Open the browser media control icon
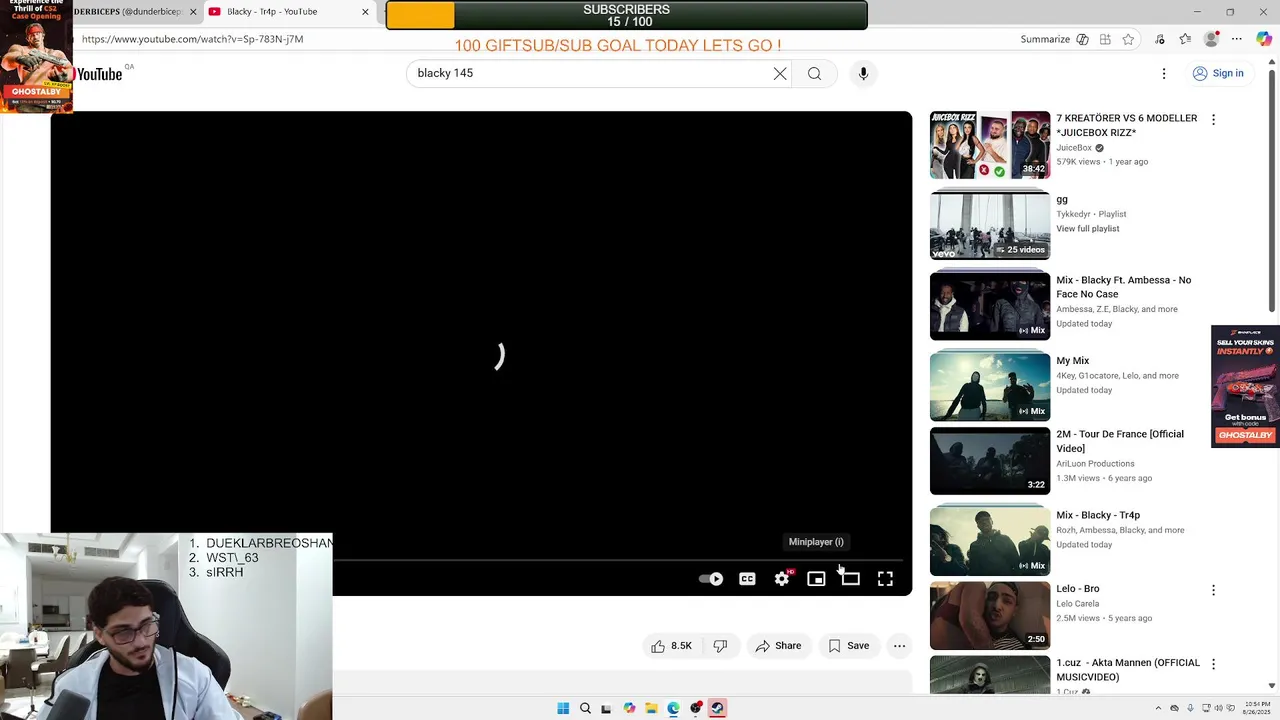Screen dimensions: 1280x720 coord(1160,39)
